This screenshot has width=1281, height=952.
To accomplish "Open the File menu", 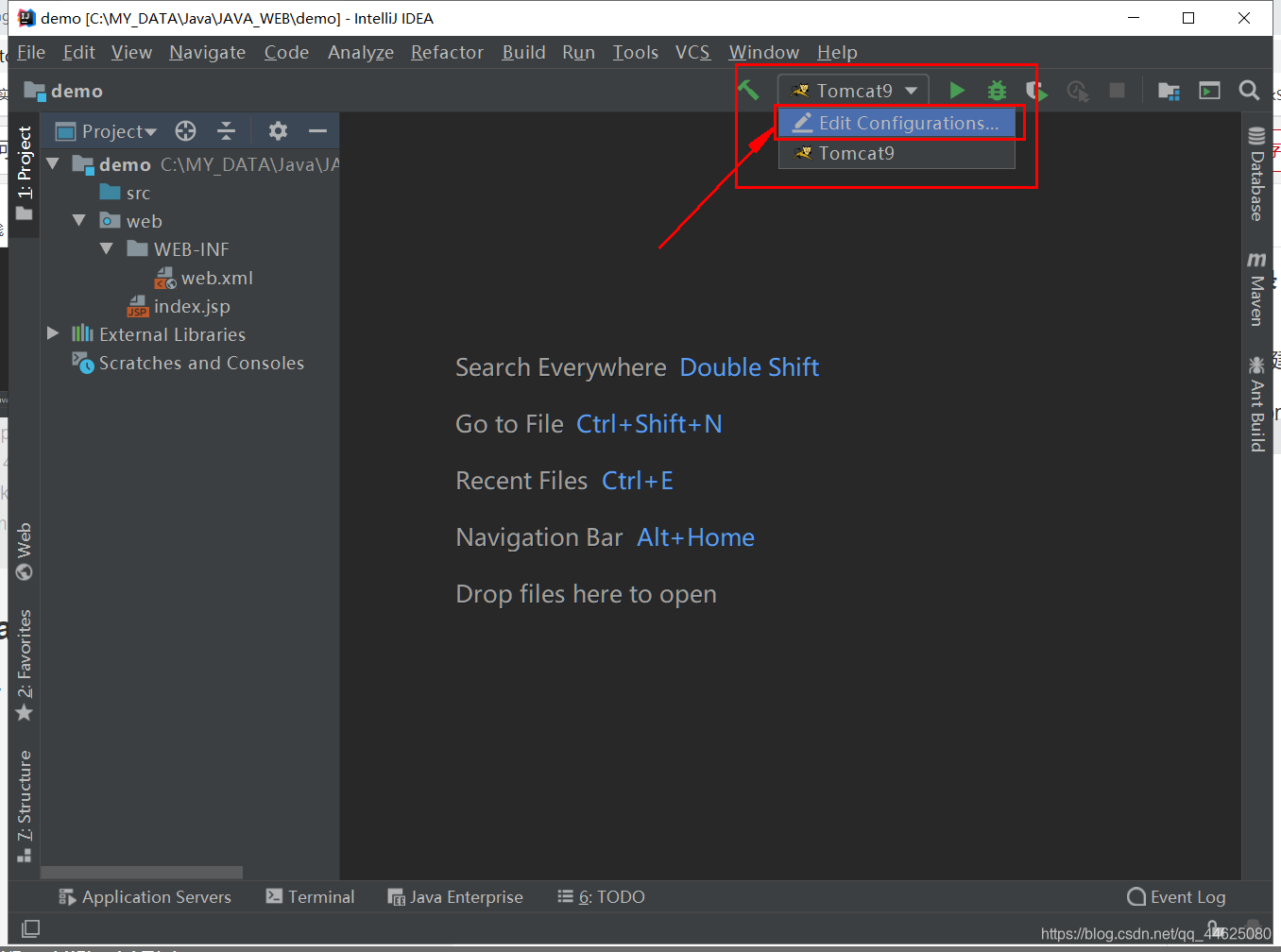I will point(31,53).
